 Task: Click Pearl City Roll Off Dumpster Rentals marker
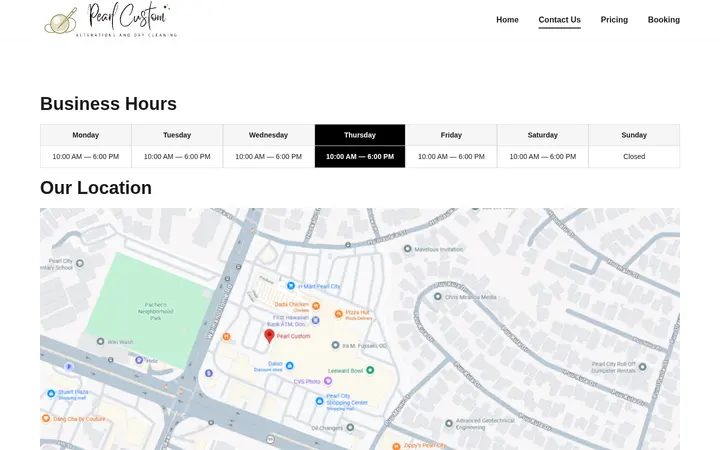642,366
